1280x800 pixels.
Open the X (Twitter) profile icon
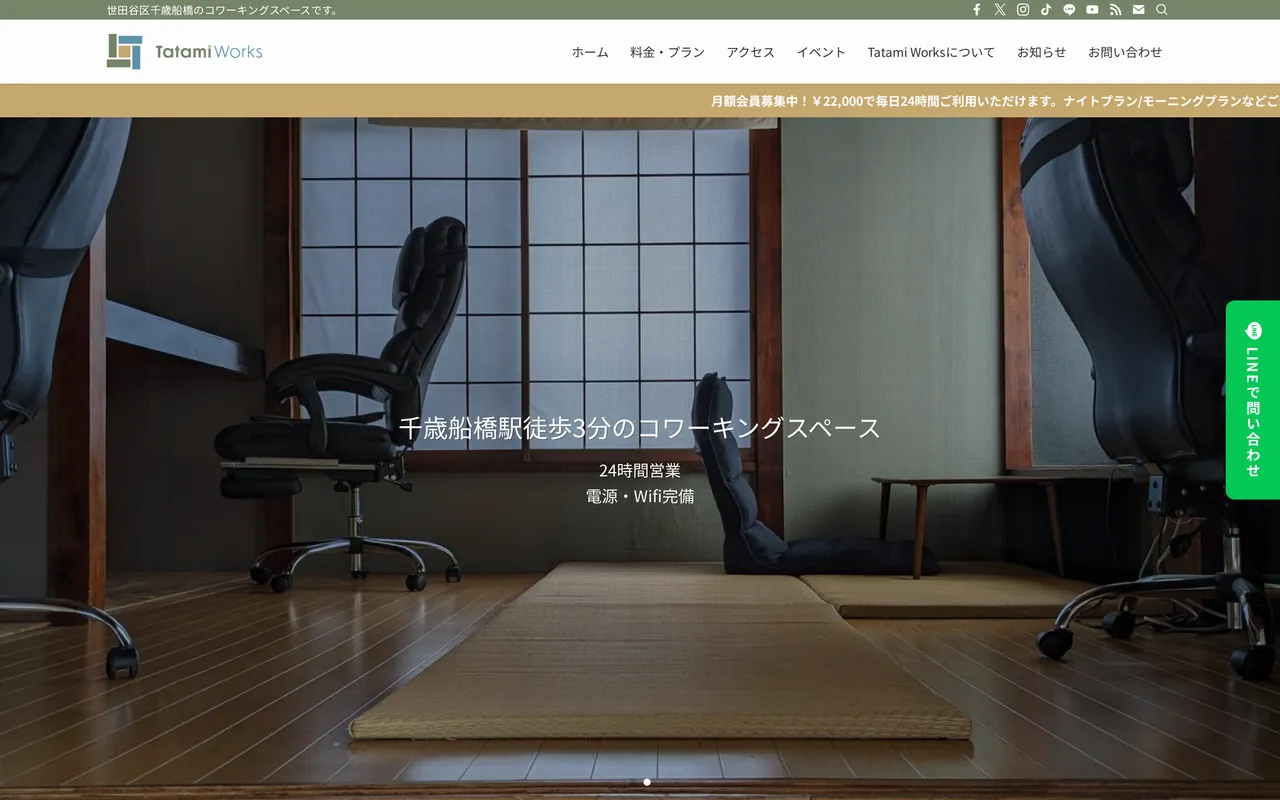pyautogui.click(x=1000, y=10)
